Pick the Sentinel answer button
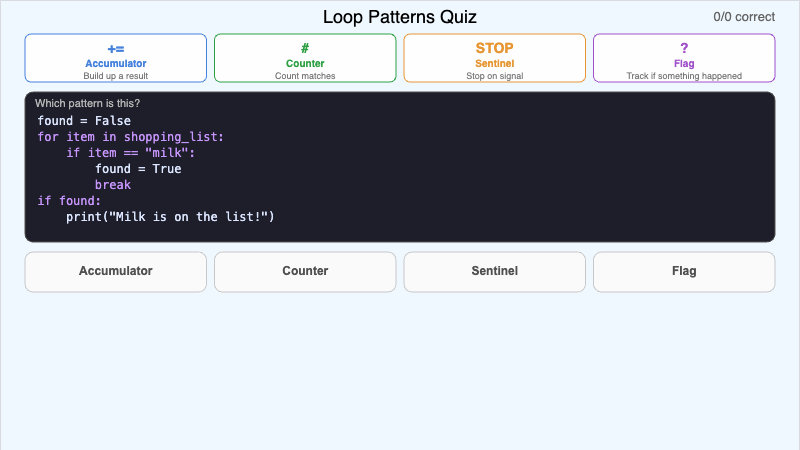The width and height of the screenshot is (800, 450). click(x=494, y=271)
